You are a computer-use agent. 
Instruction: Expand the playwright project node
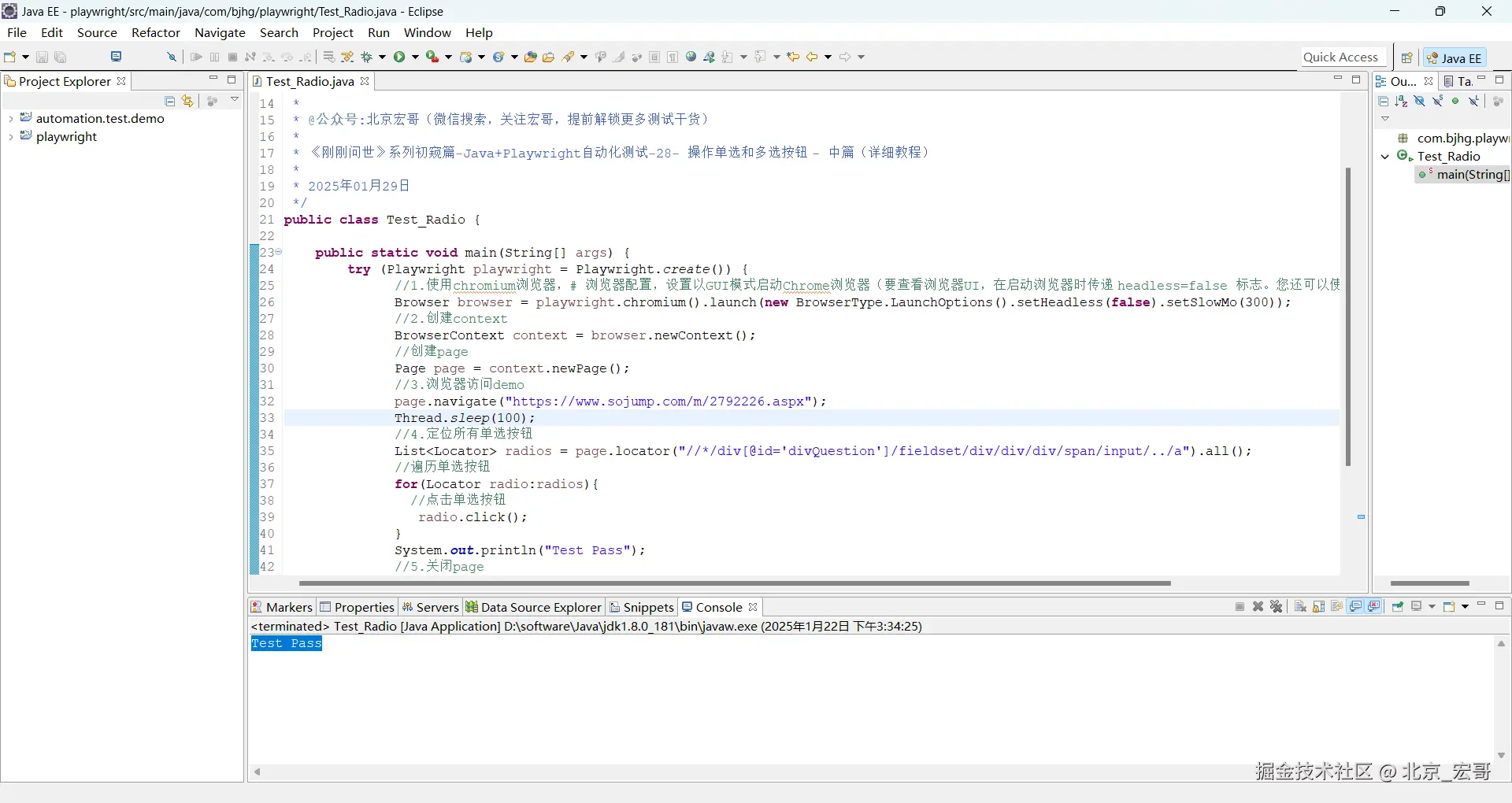(10, 137)
